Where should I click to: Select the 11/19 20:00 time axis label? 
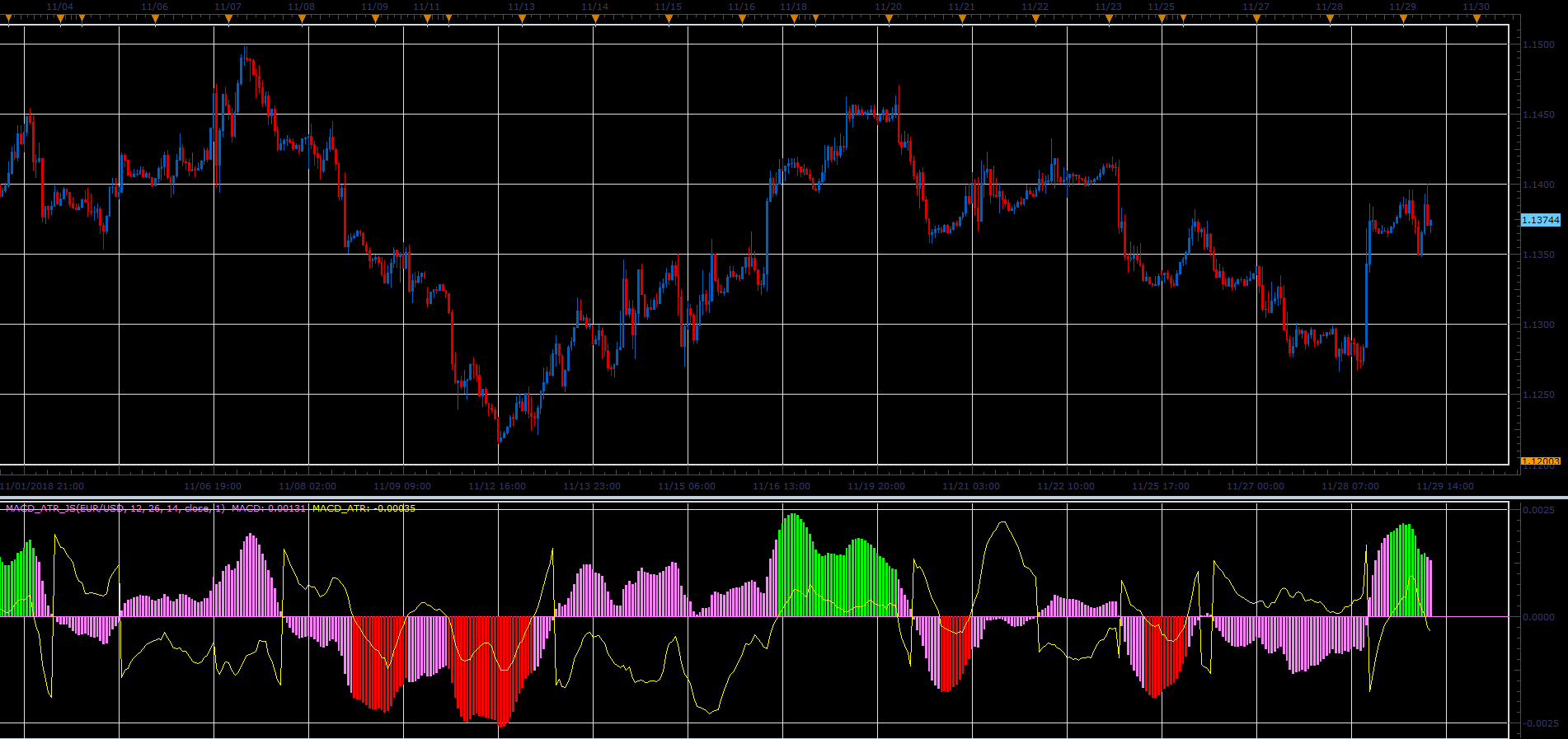[876, 486]
